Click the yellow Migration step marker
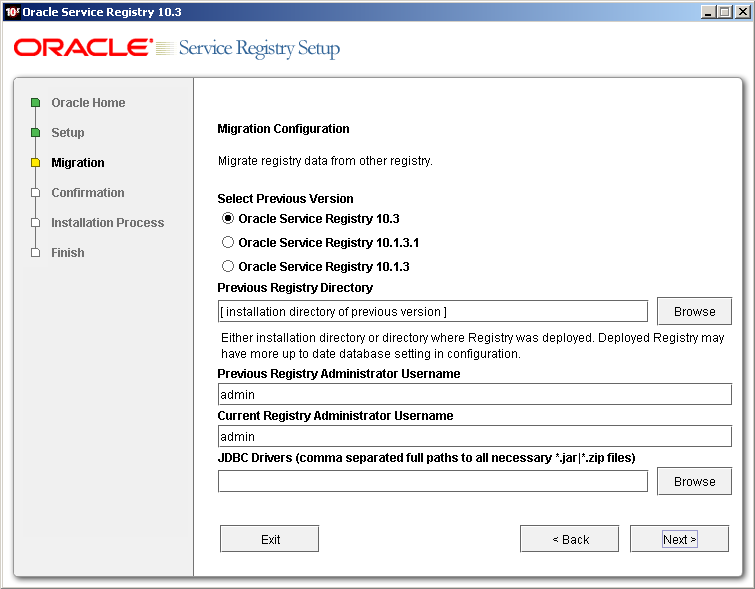The image size is (755, 589). 36,163
